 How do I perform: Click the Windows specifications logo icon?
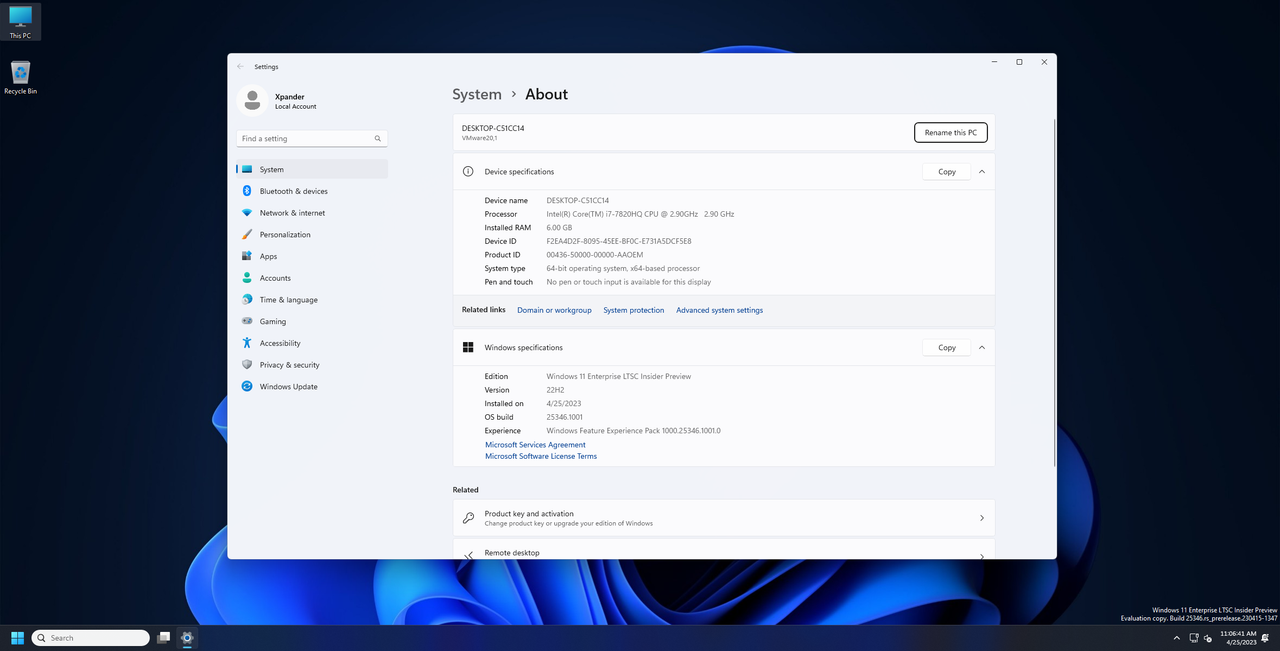pyautogui.click(x=468, y=348)
